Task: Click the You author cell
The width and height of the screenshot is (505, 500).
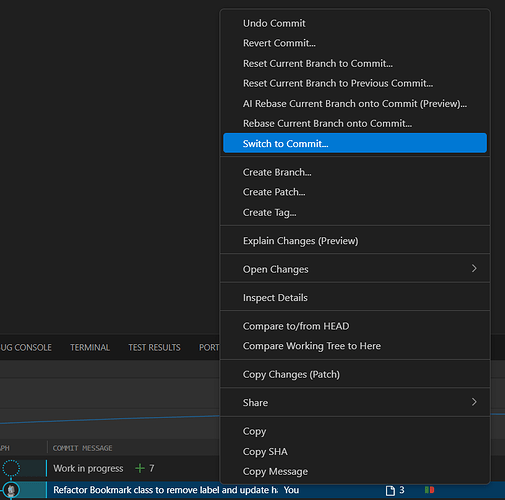Action: (291, 490)
